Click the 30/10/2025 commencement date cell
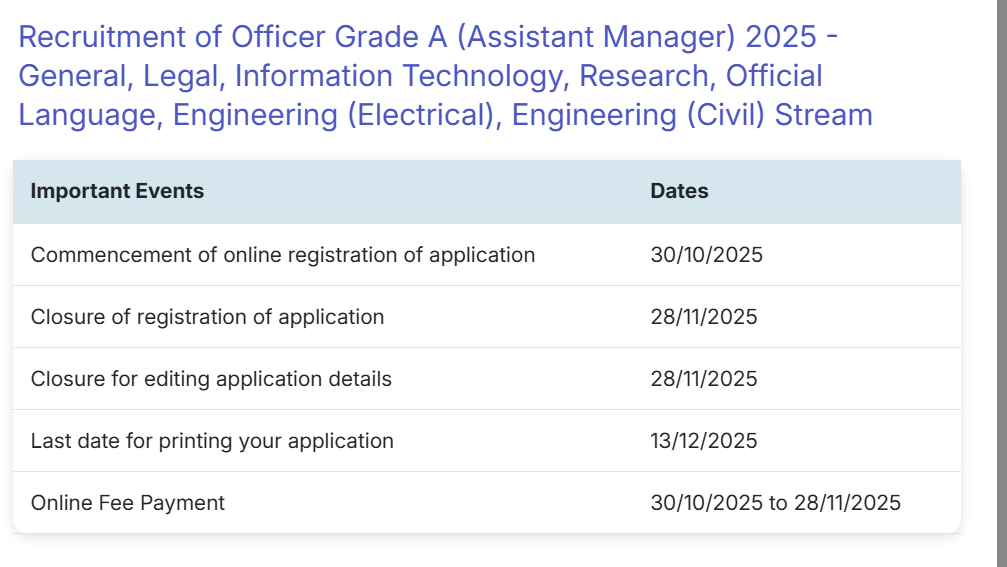1007x567 pixels. (x=706, y=255)
